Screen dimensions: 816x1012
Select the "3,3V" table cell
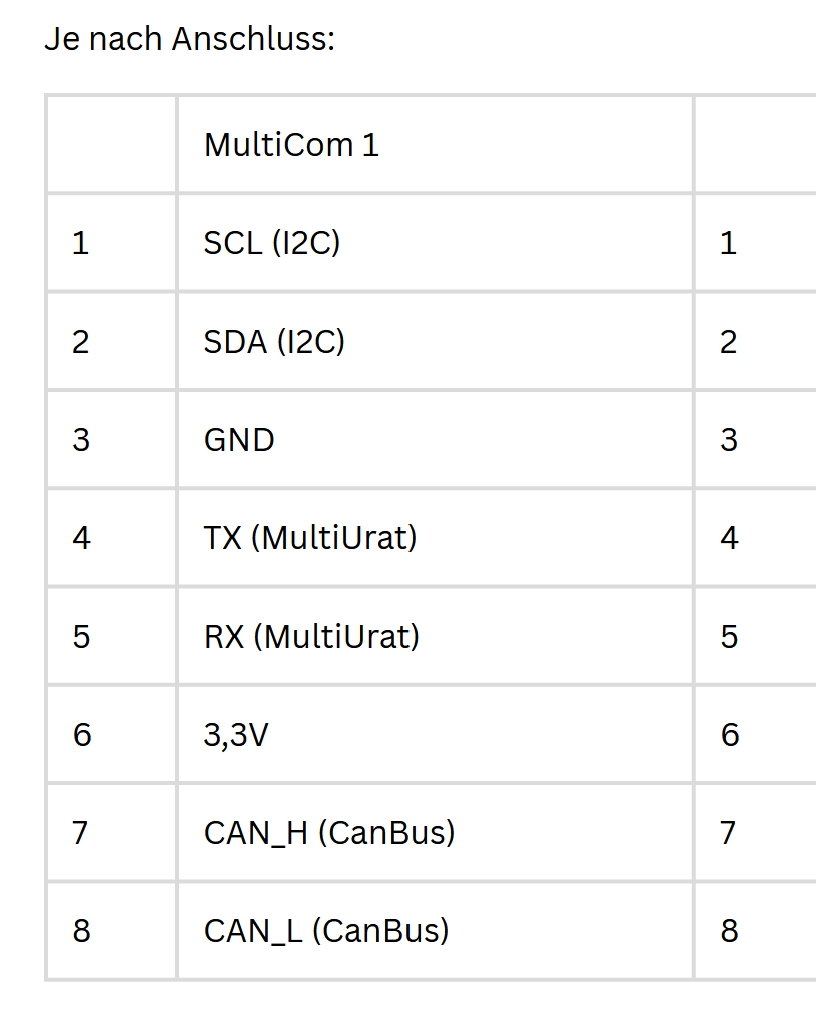point(236,735)
